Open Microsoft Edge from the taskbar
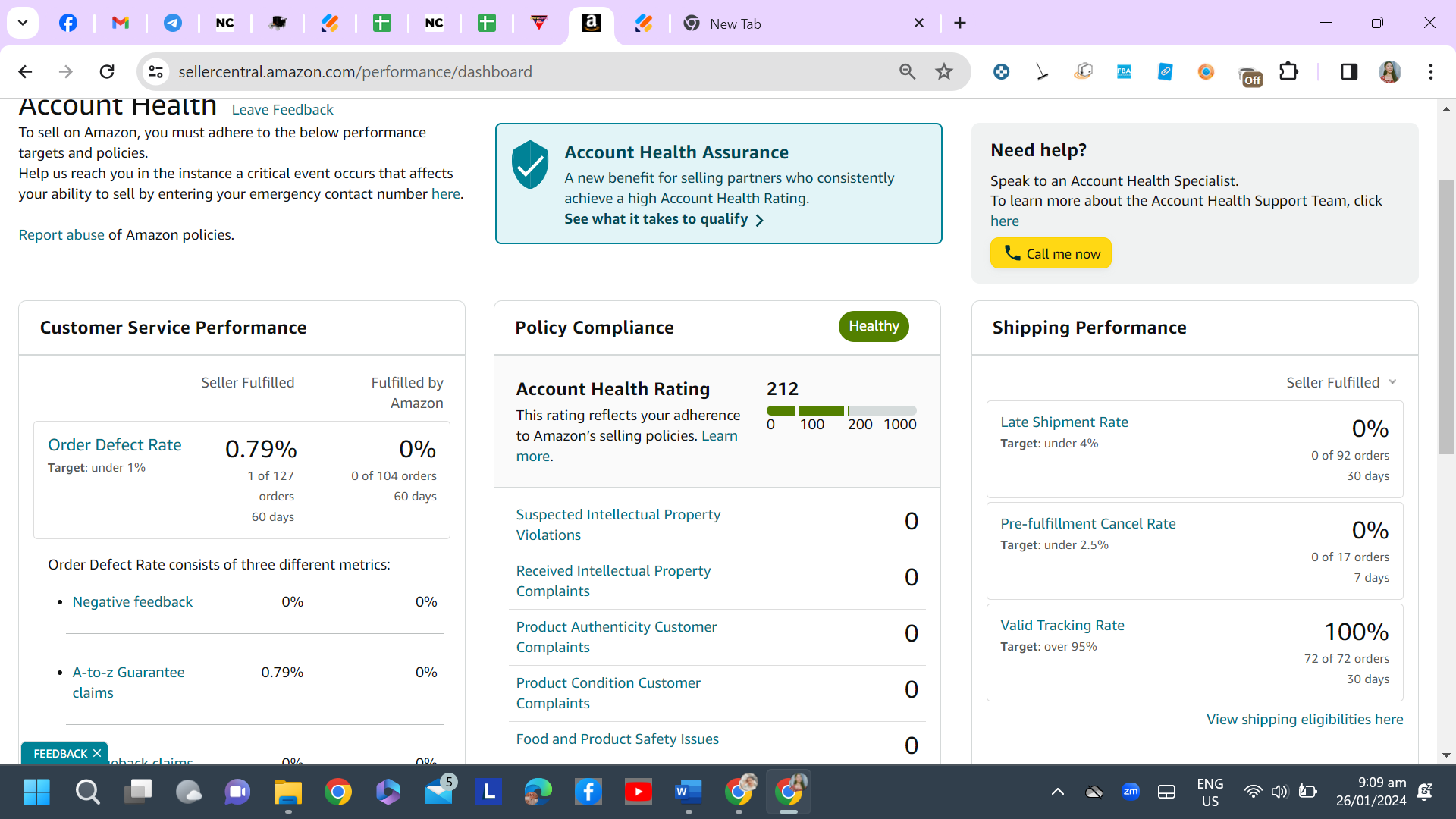Image resolution: width=1456 pixels, height=819 pixels. [538, 792]
